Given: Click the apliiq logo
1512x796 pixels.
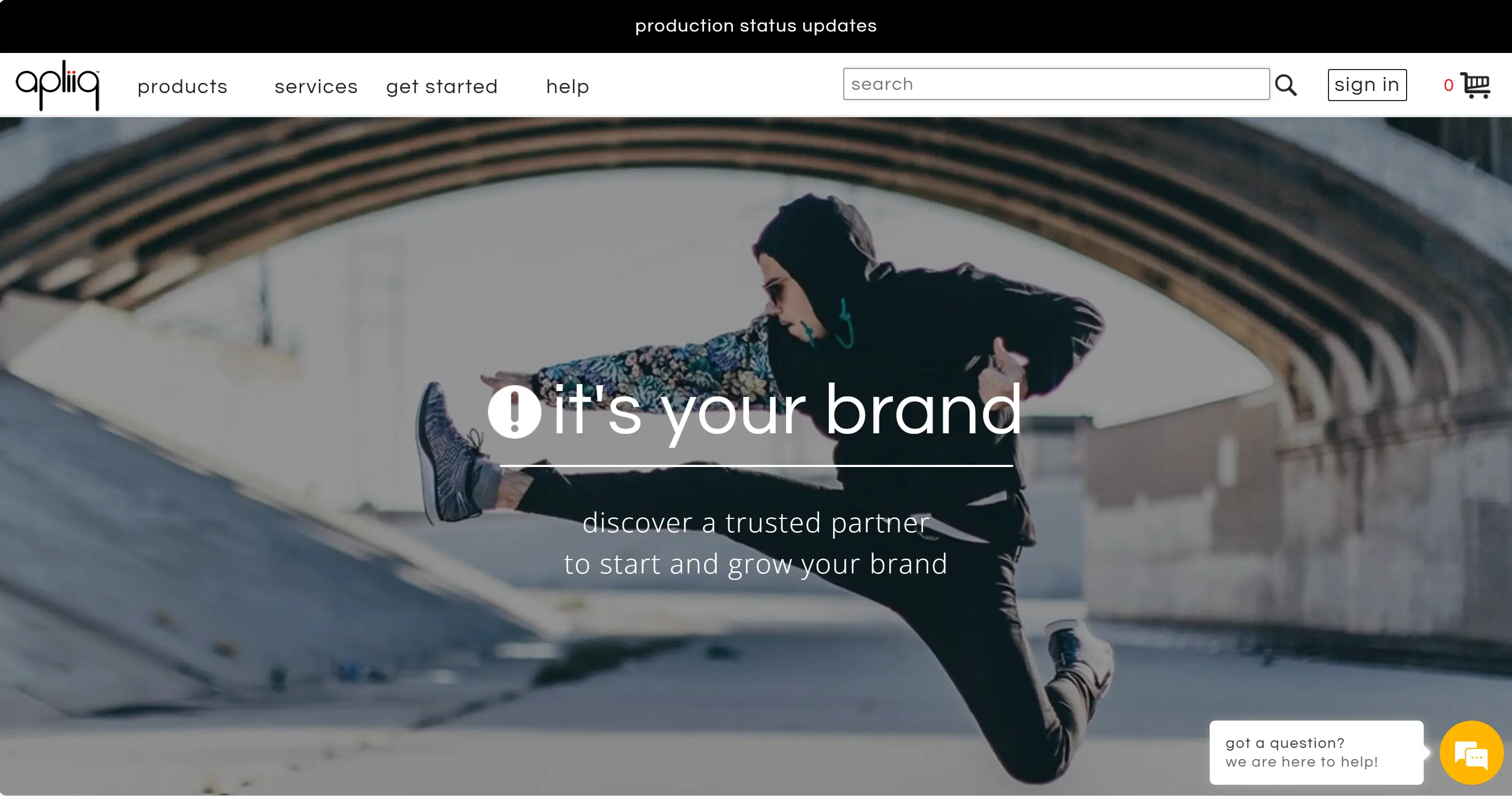Looking at the screenshot, I should coord(58,85).
